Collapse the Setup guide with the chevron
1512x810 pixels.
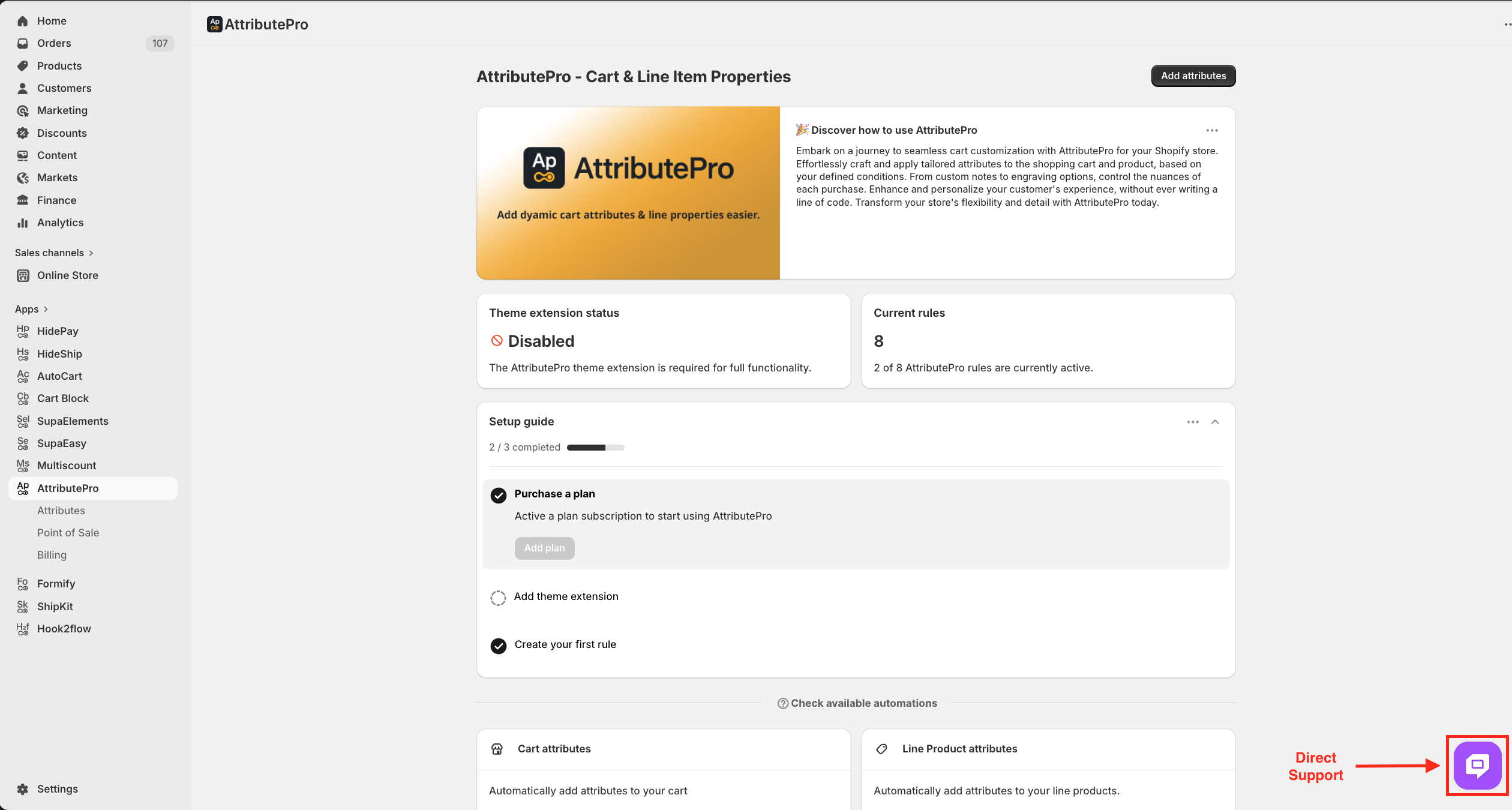(1215, 422)
